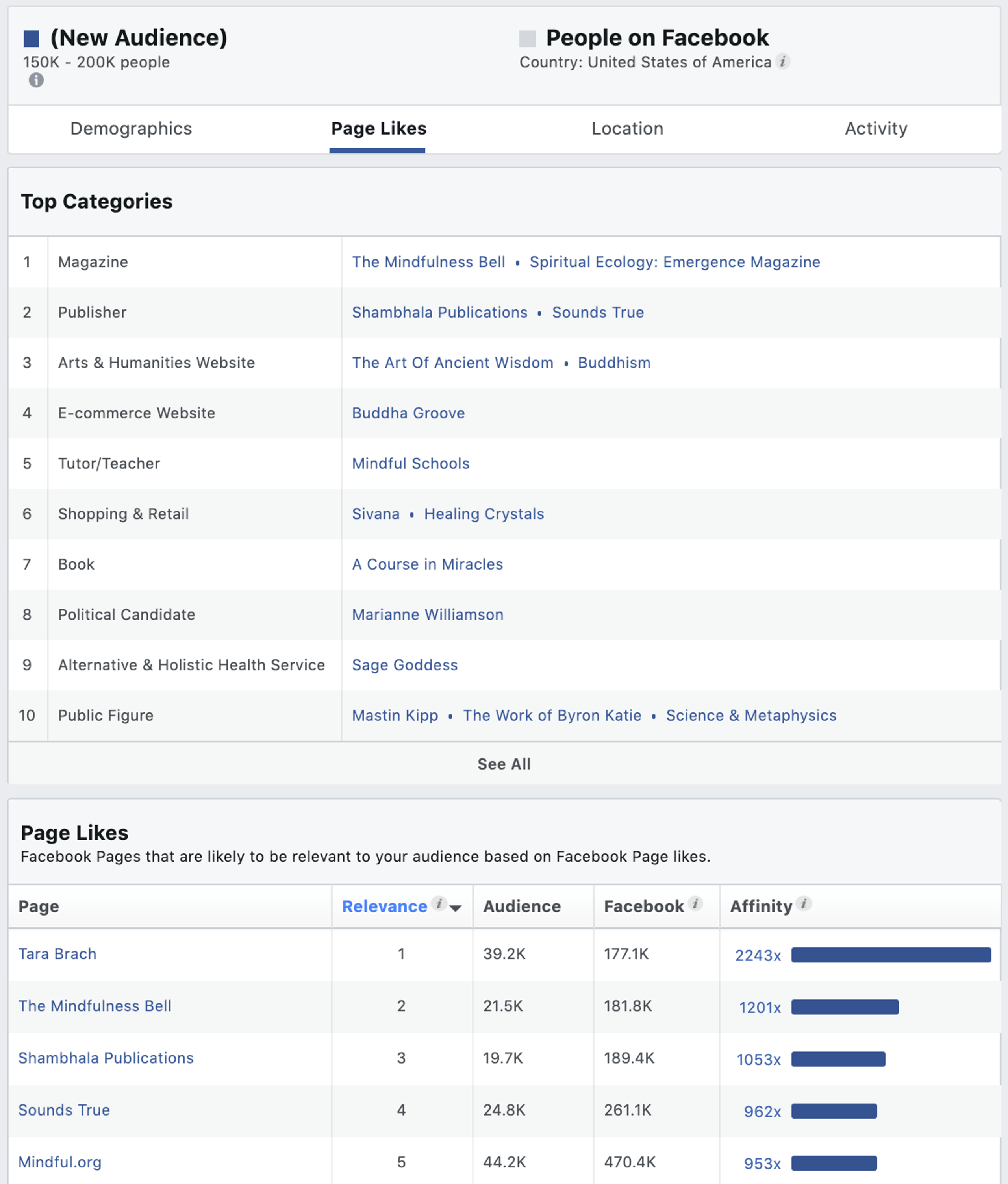
Task: Open the Location tab
Action: (x=627, y=128)
